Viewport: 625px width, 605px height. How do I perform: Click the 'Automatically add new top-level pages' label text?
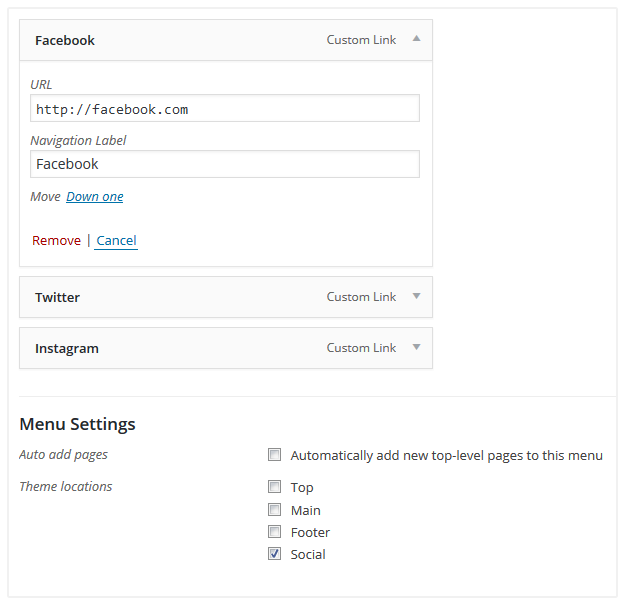click(446, 456)
